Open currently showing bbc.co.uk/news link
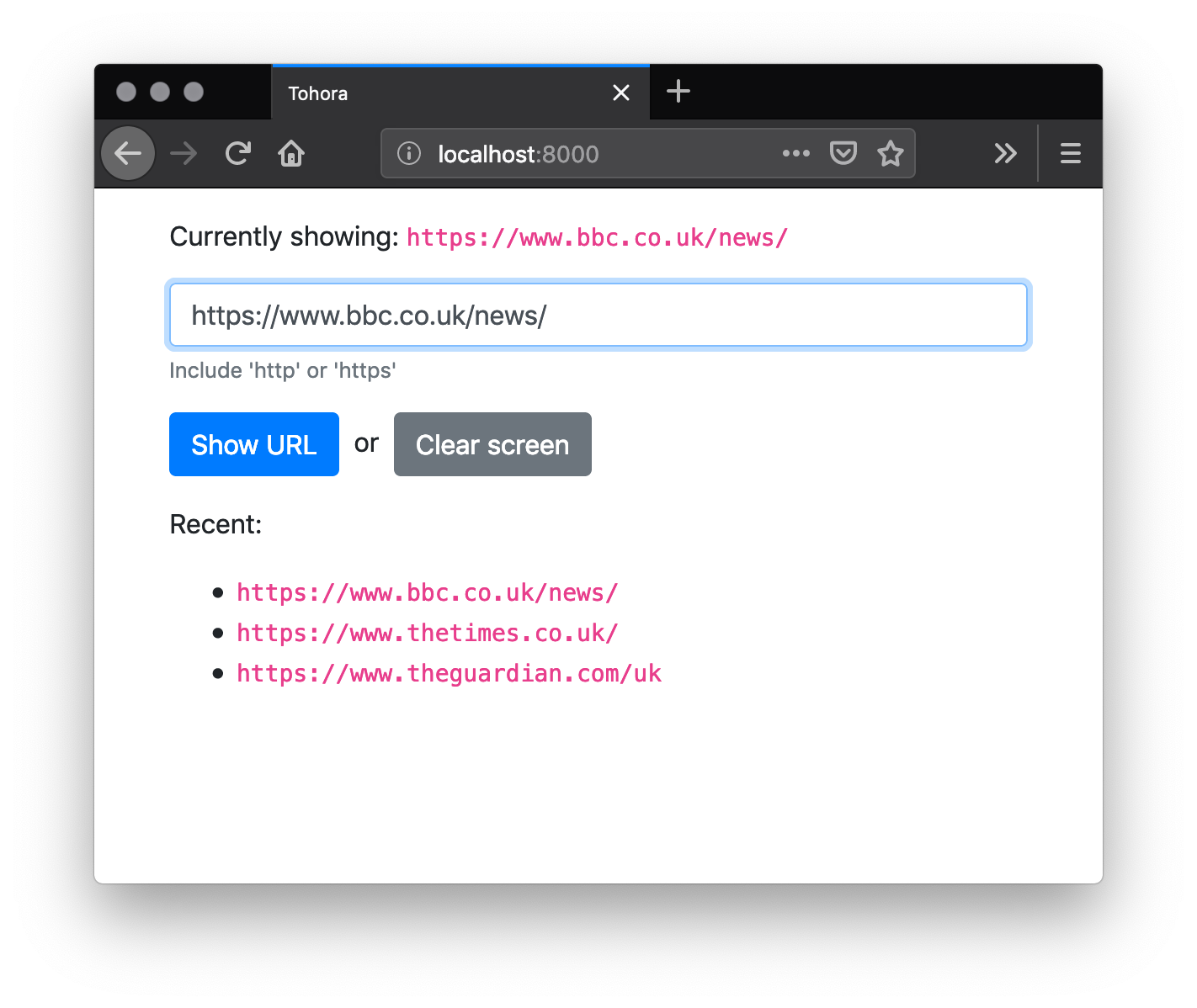 (597, 237)
